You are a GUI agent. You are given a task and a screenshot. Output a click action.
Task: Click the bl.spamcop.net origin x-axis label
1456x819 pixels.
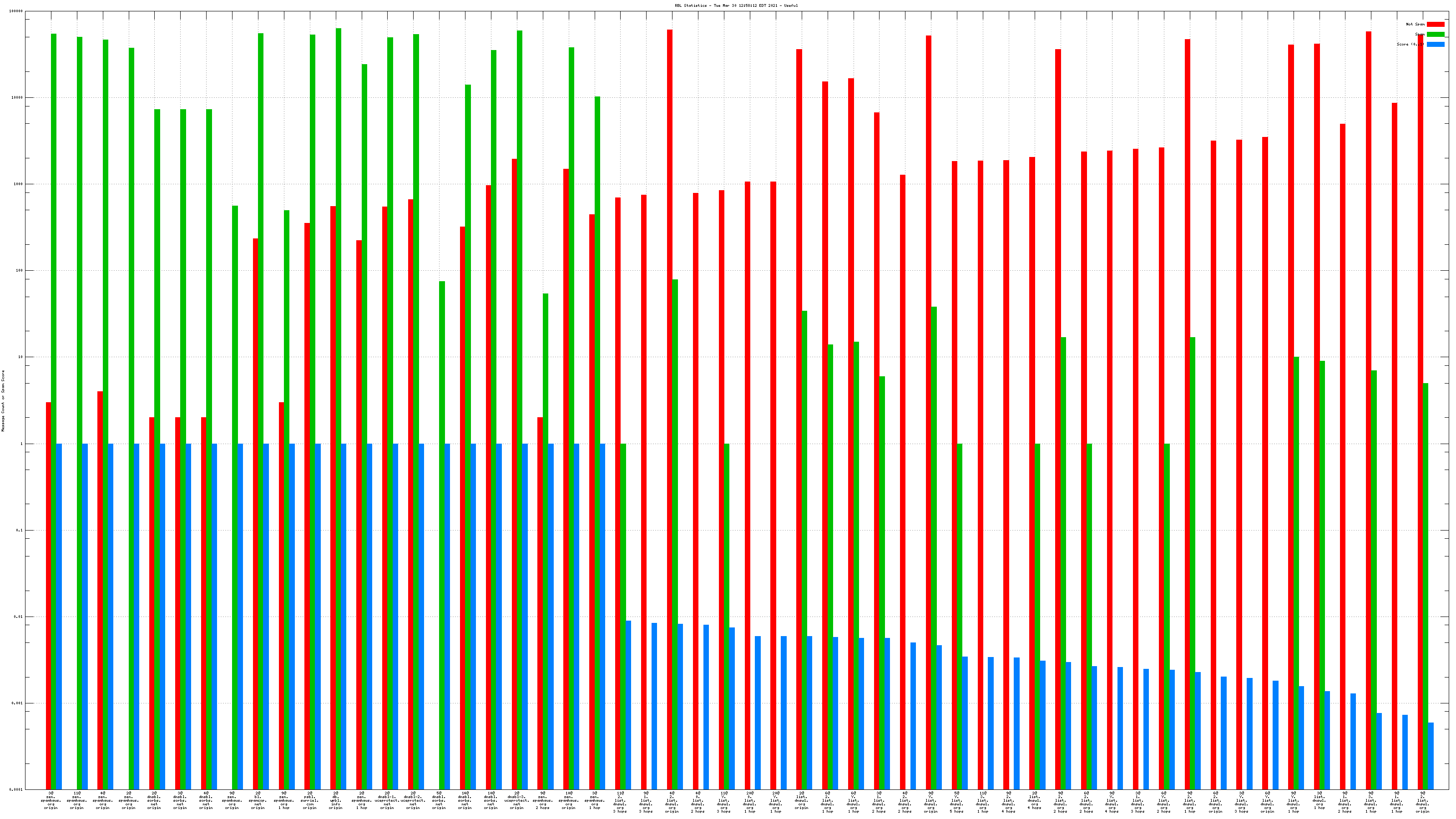click(258, 800)
